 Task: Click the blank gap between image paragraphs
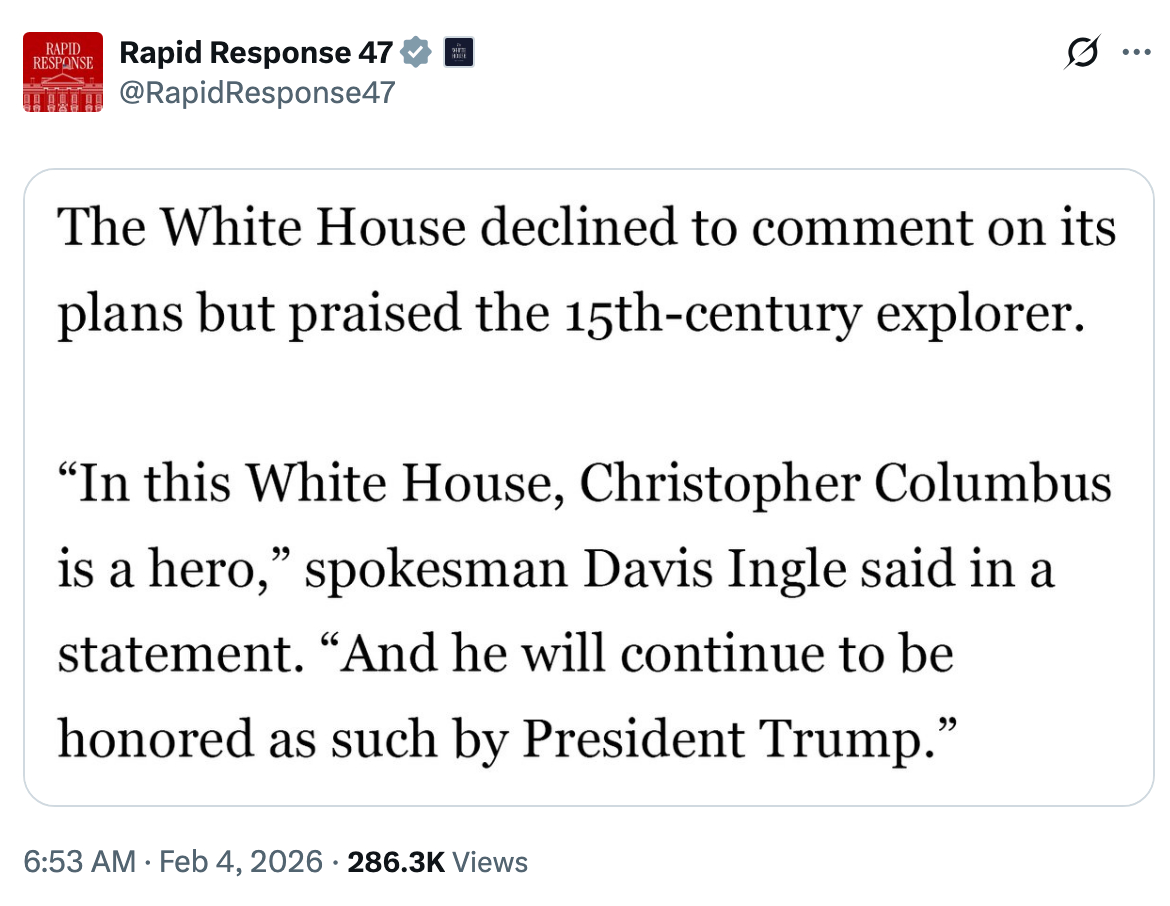[x=587, y=400]
